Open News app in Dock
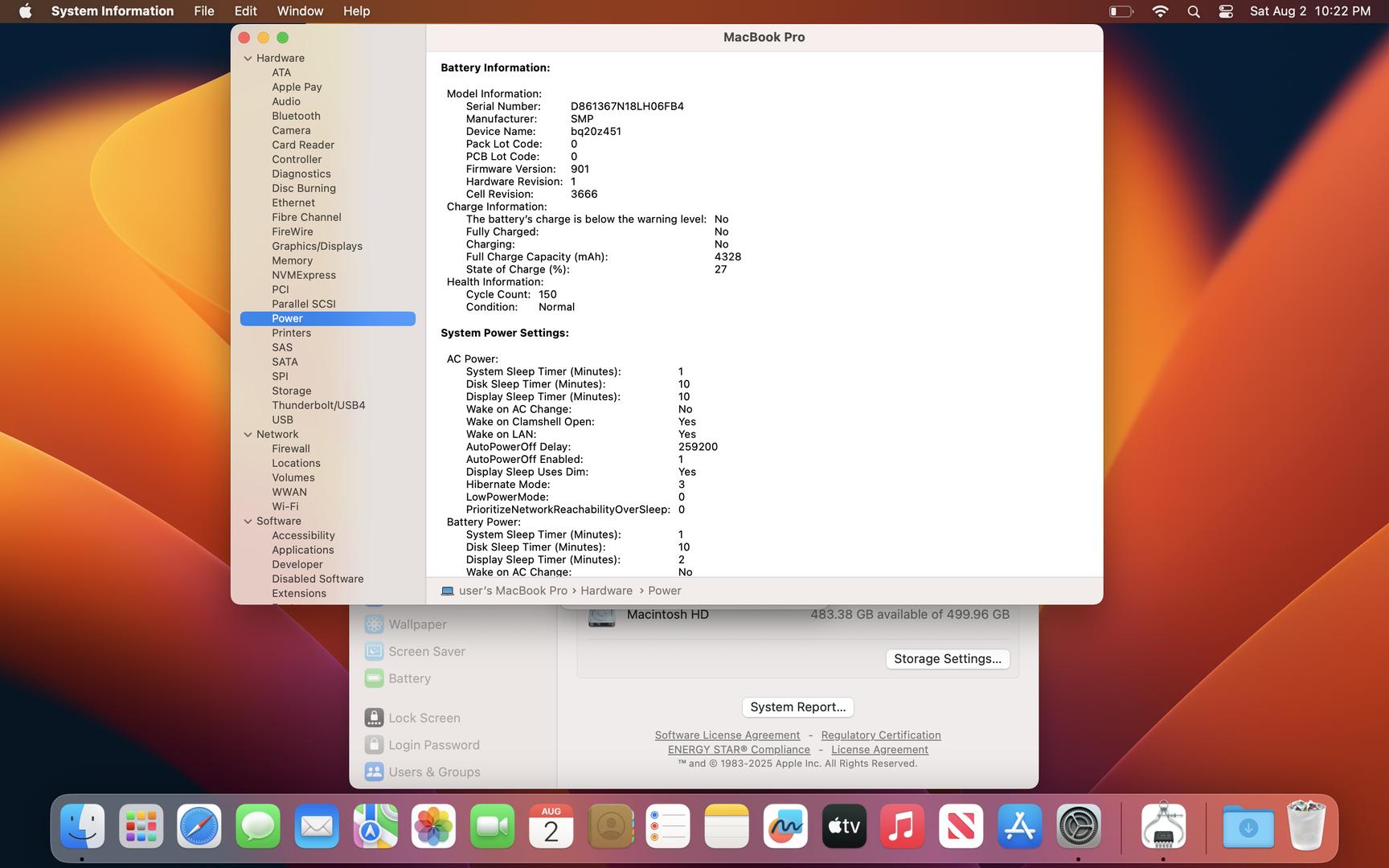Viewport: 1389px width, 868px height. 961,826
